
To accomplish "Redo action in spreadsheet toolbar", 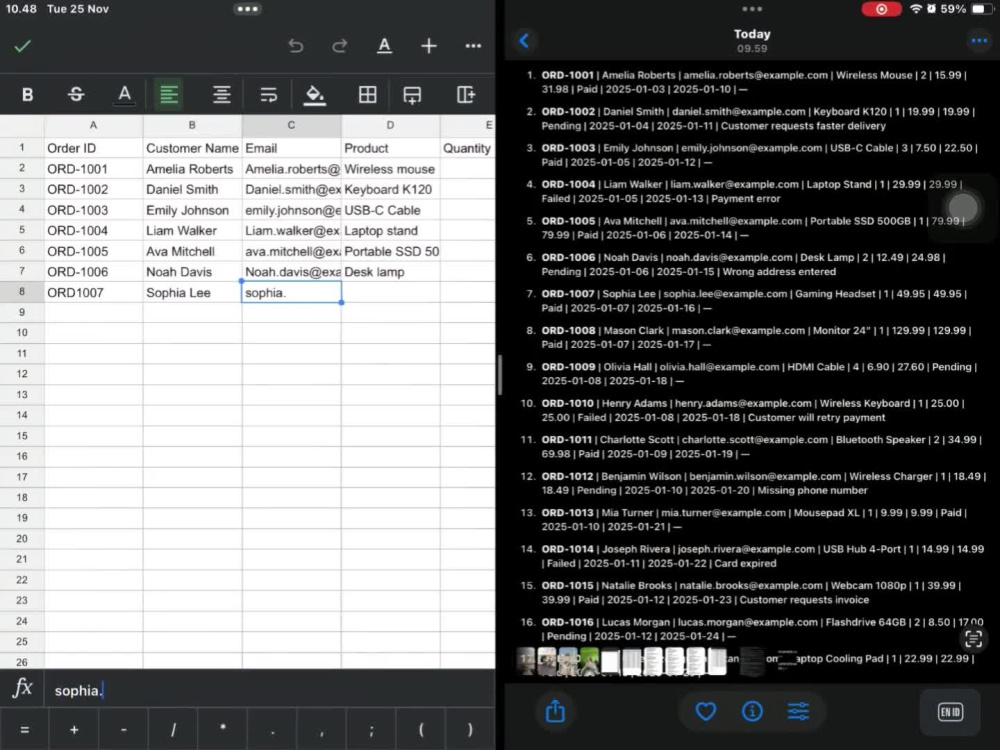I will pyautogui.click(x=340, y=46).
